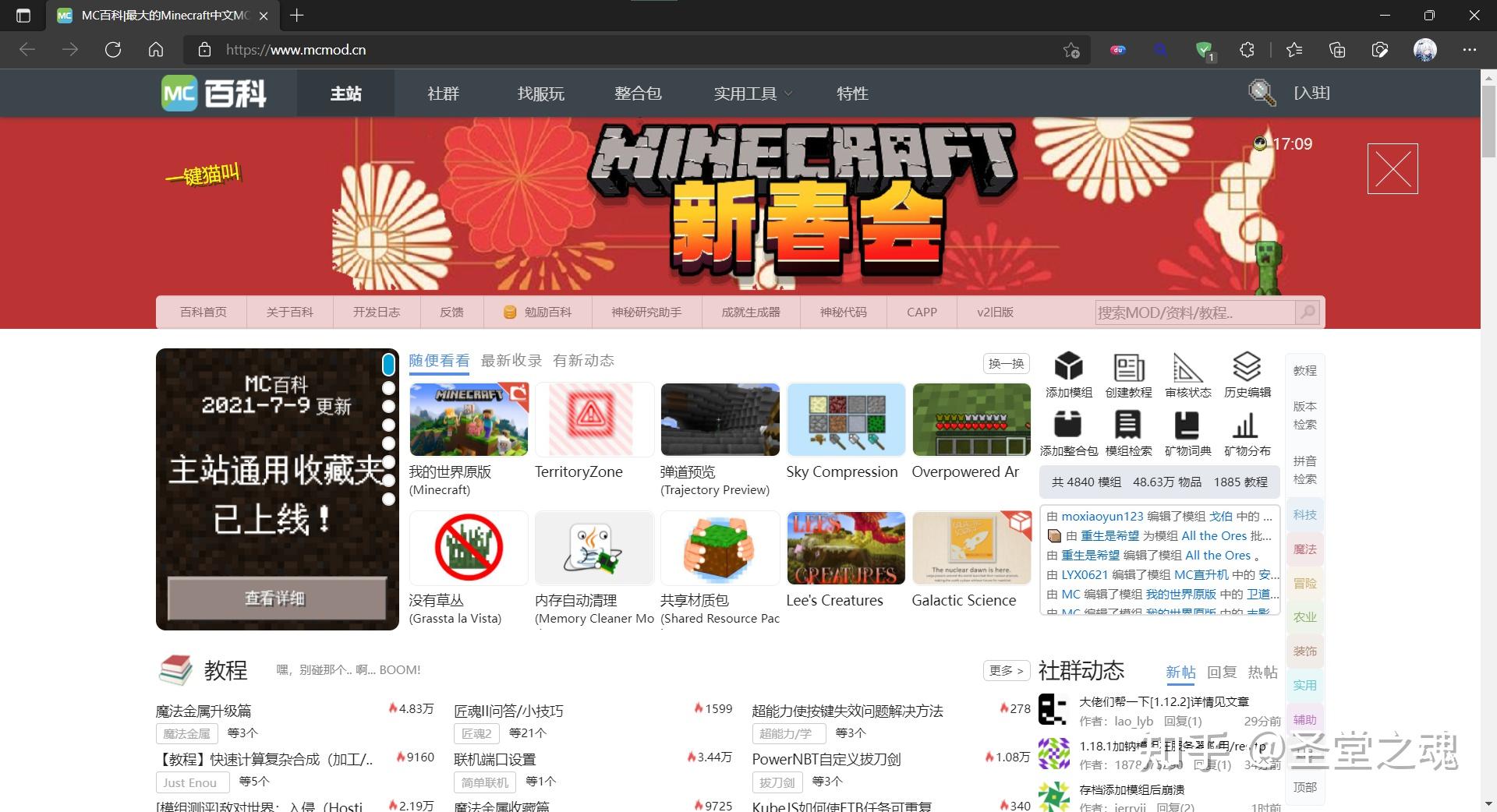The width and height of the screenshot is (1497, 812).
Task: Open the 整合包 navigation item
Action: pyautogui.click(x=638, y=94)
